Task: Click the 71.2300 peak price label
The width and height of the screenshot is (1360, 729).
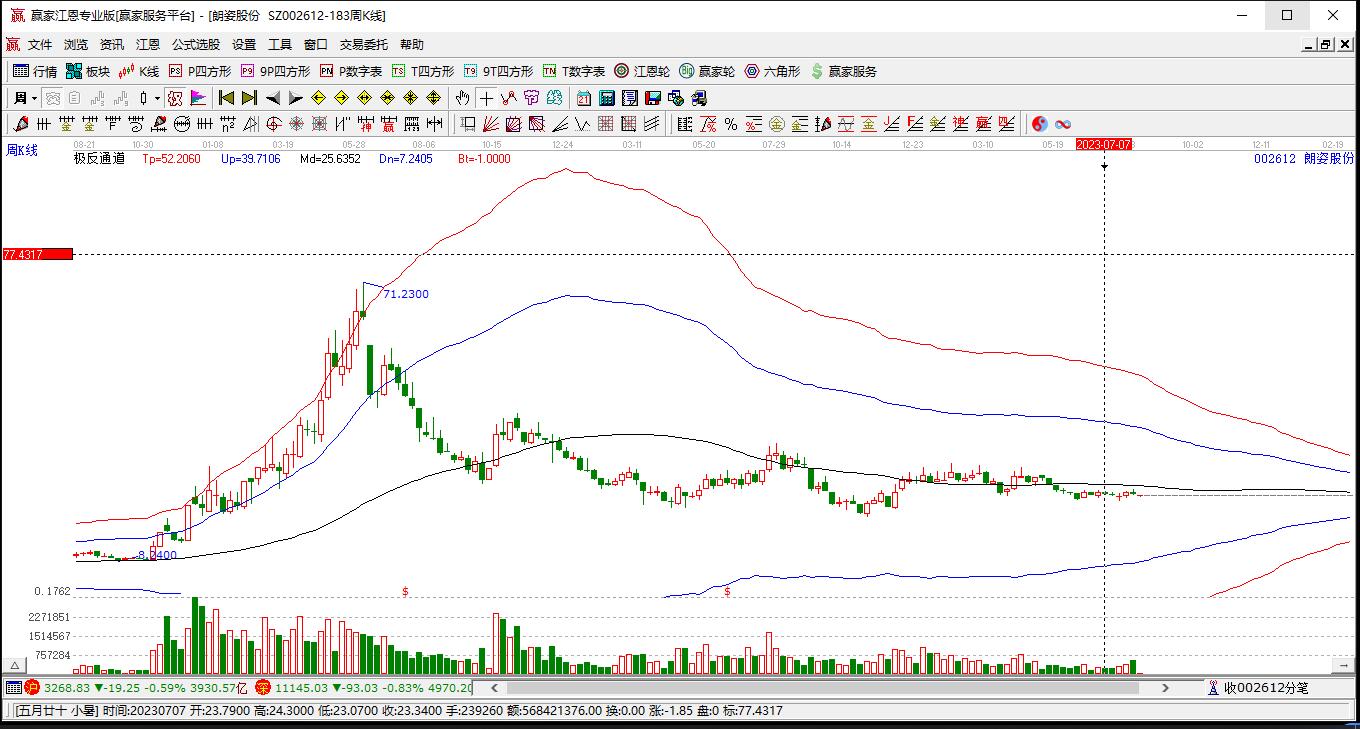Action: click(x=406, y=294)
